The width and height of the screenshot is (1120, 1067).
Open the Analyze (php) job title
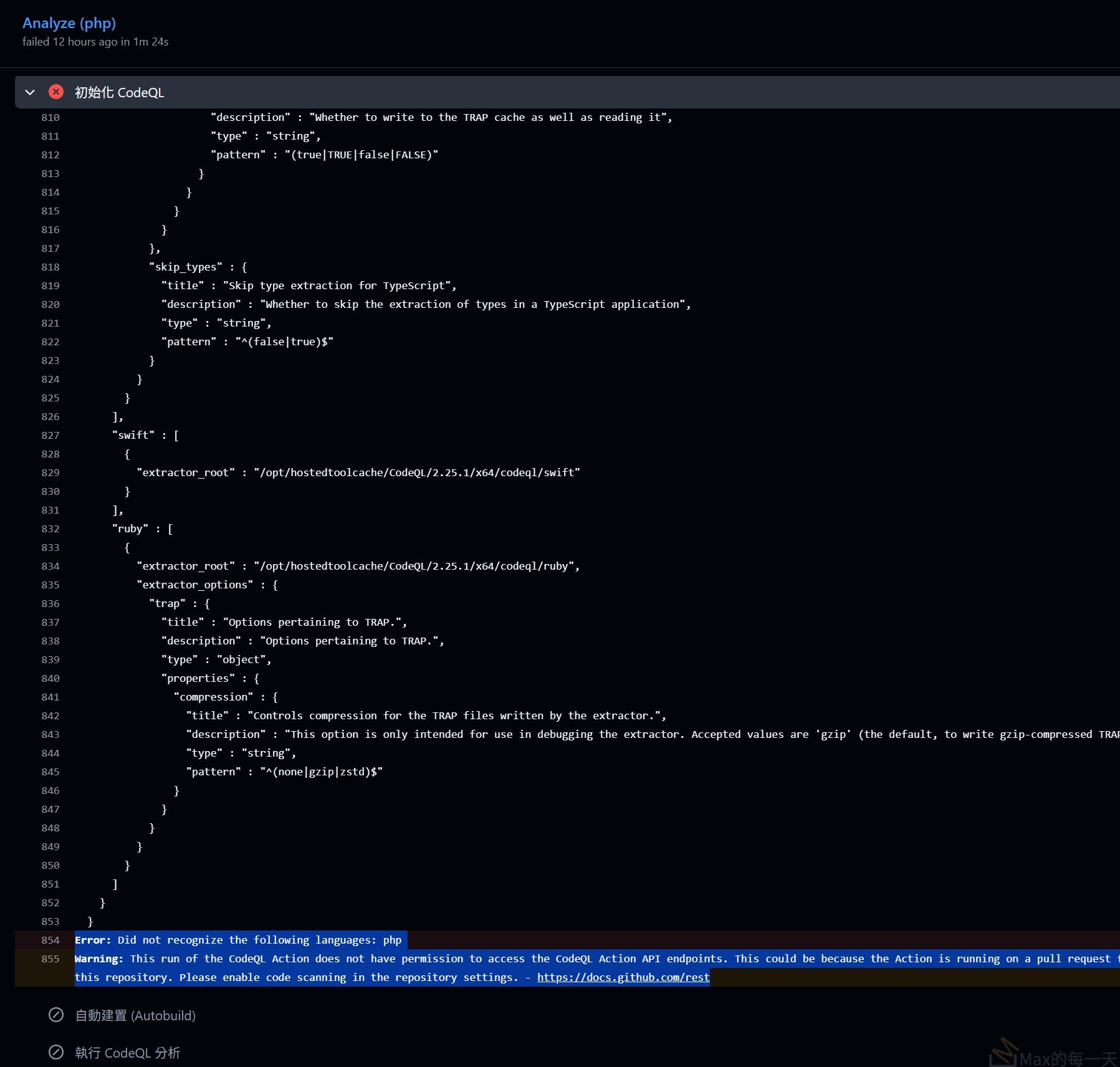coord(69,23)
